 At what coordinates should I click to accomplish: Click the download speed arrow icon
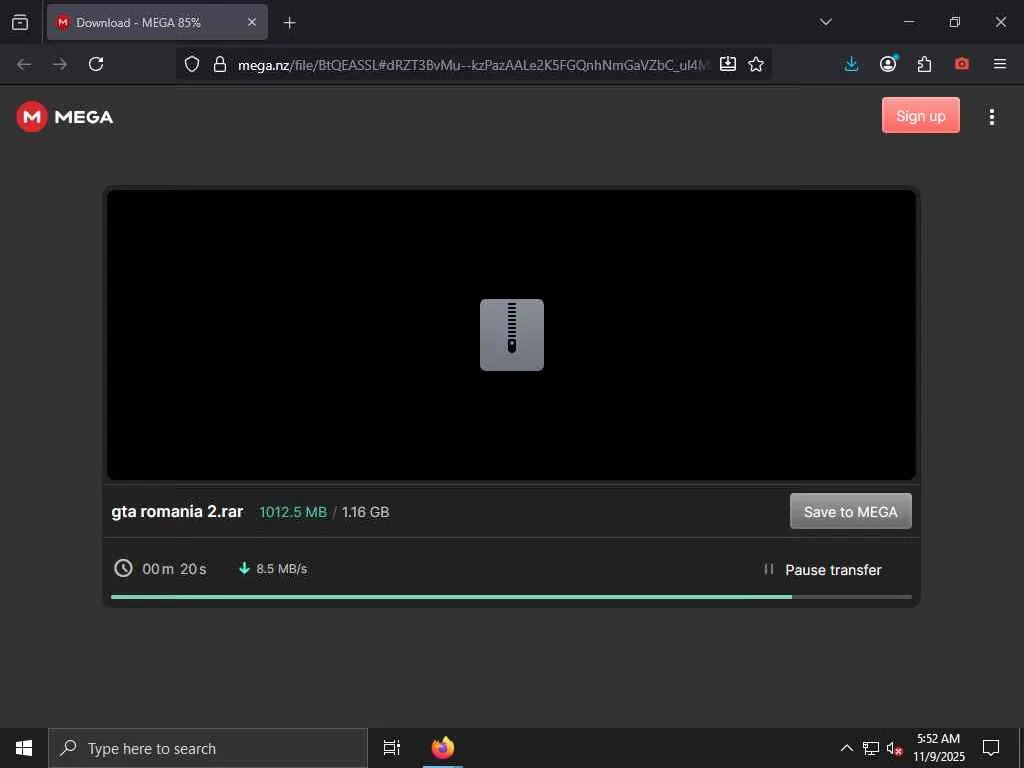244,568
